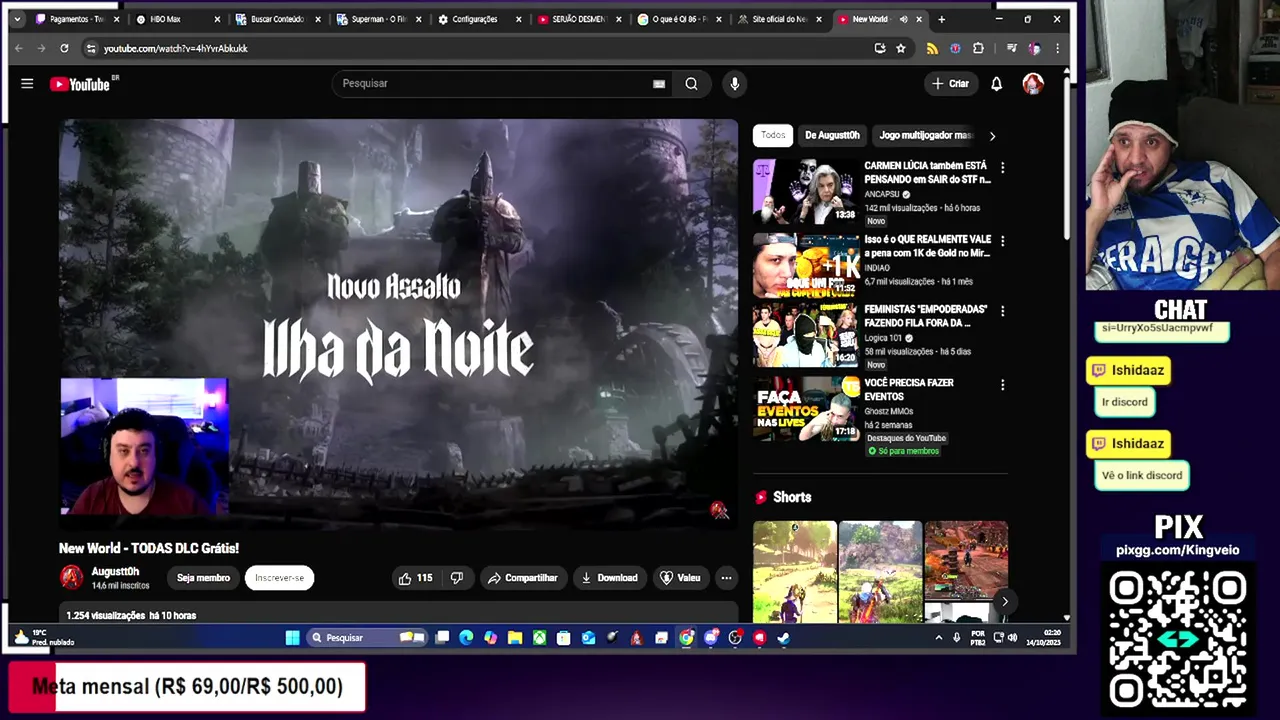
Task: Click the address bar URL
Action: click(176, 48)
